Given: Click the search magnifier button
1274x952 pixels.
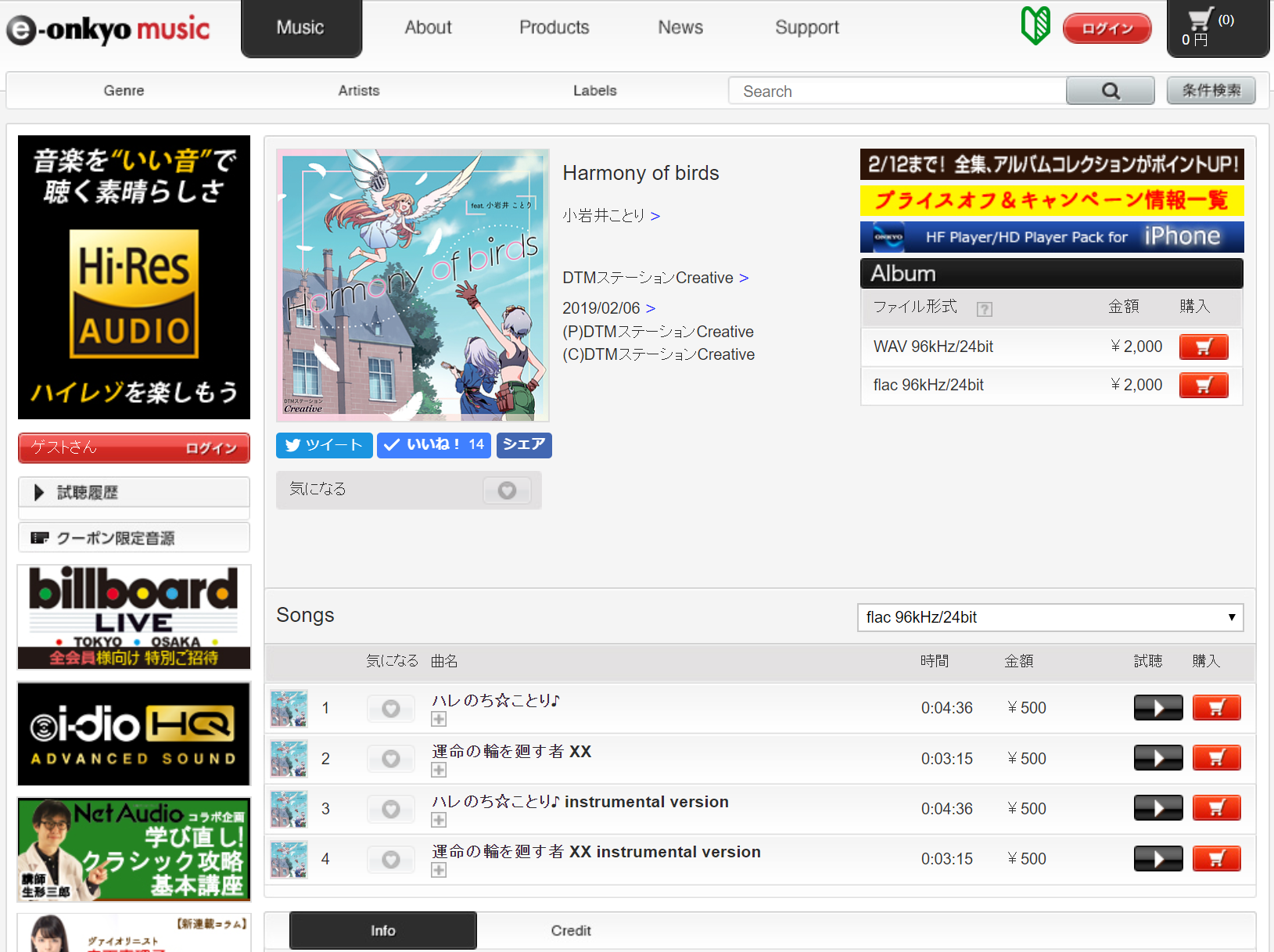Looking at the screenshot, I should pyautogui.click(x=1110, y=91).
